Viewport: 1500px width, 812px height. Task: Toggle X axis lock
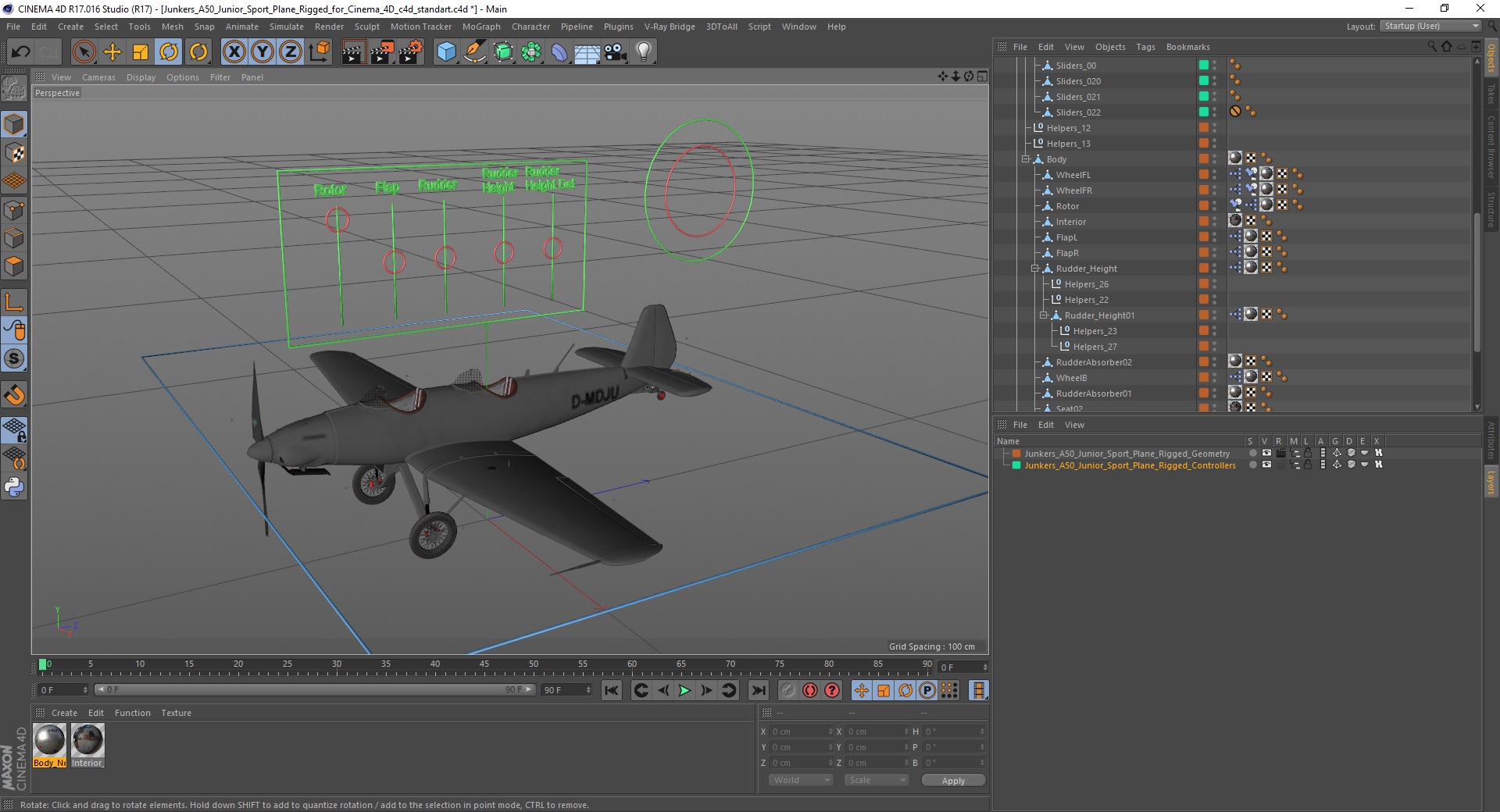tap(234, 52)
